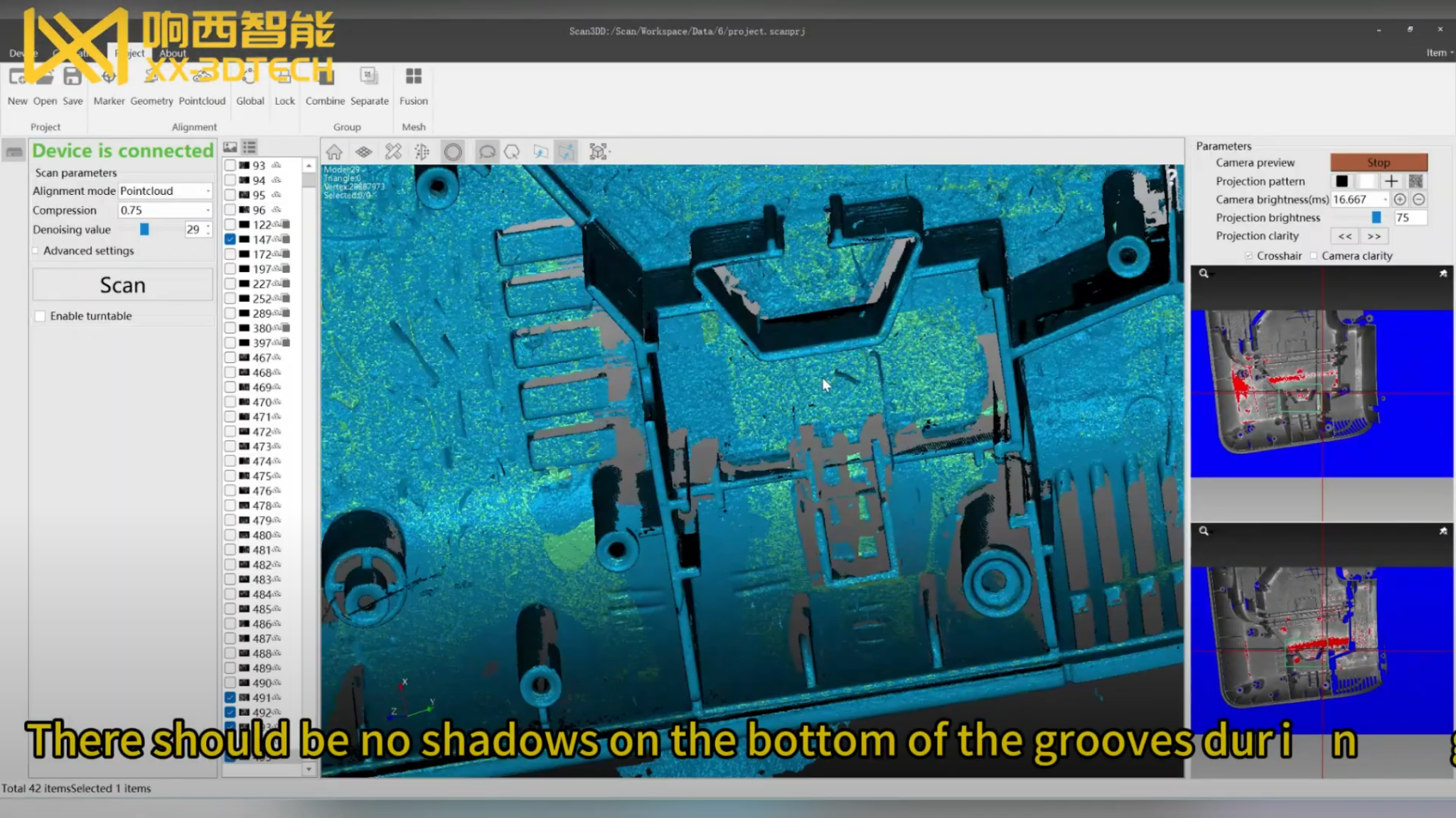The image size is (1456, 818).
Task: Switch scan list to list view icon
Action: pos(250,147)
